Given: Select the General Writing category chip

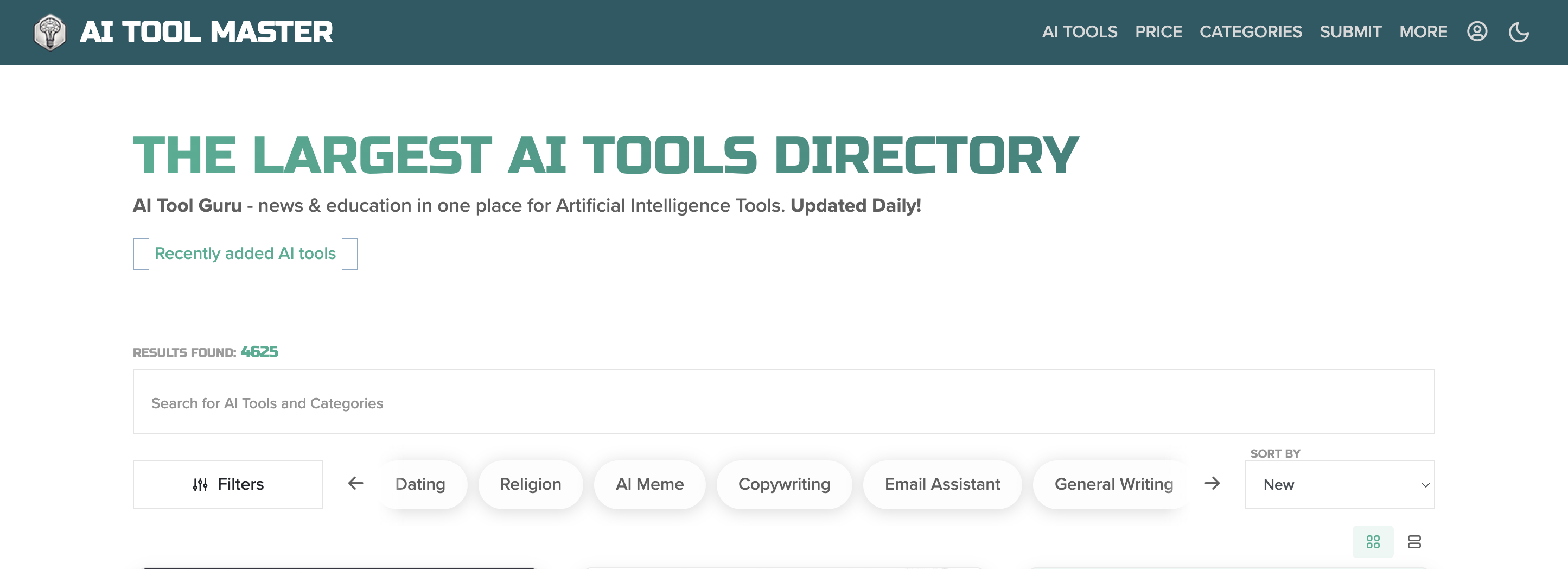Looking at the screenshot, I should (1113, 484).
